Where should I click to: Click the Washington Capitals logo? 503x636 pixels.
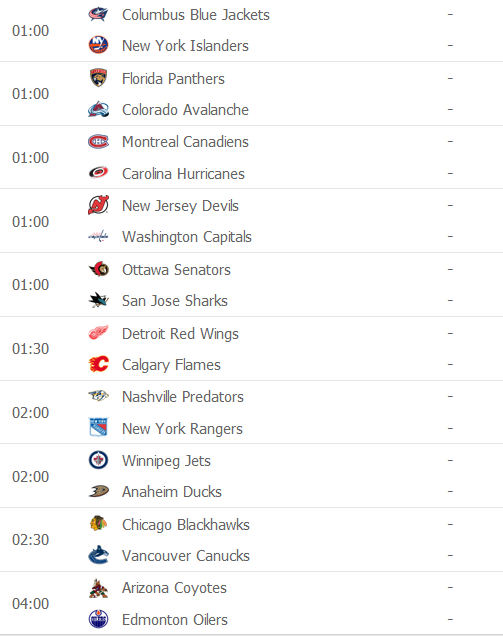click(x=98, y=236)
